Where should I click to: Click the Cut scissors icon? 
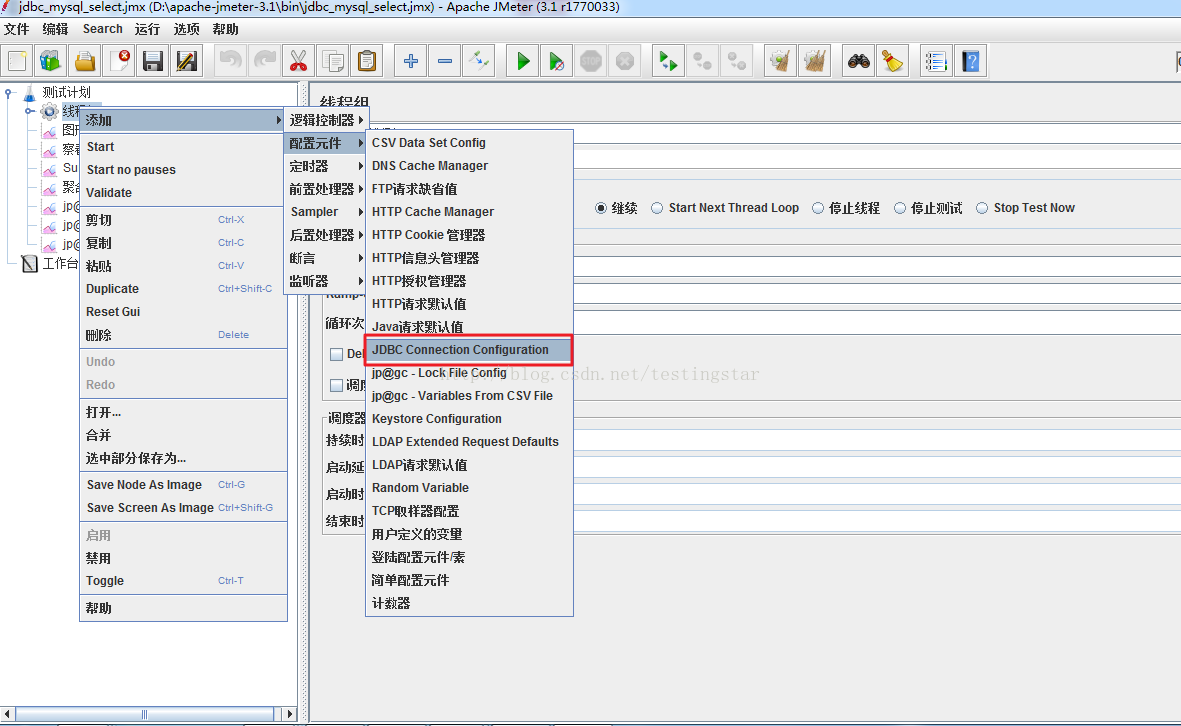[298, 61]
